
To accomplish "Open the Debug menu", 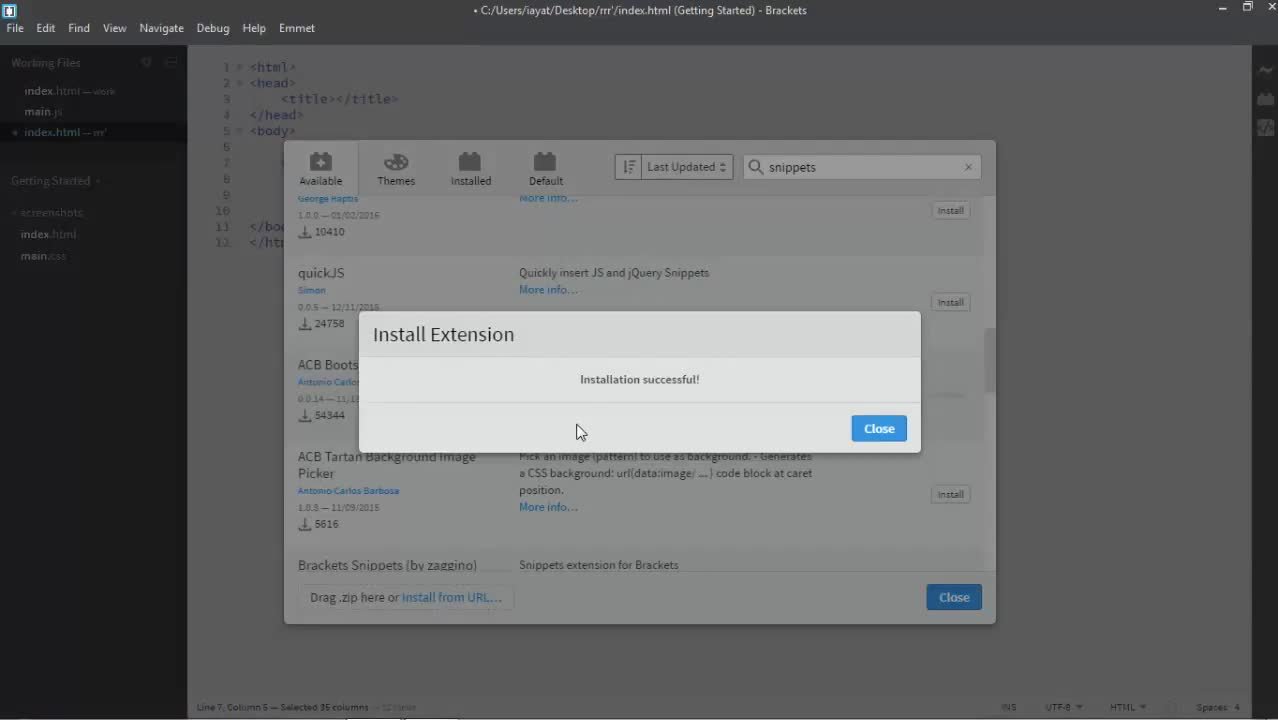I will 212,28.
